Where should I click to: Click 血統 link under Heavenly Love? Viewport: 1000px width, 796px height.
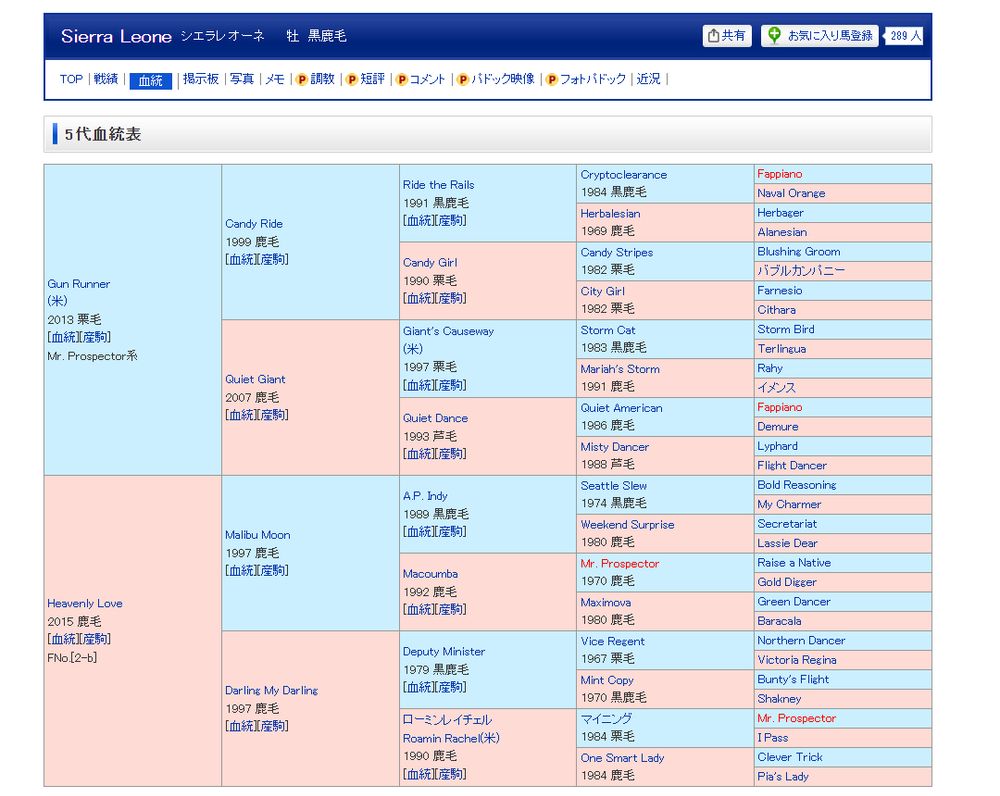tap(62, 639)
